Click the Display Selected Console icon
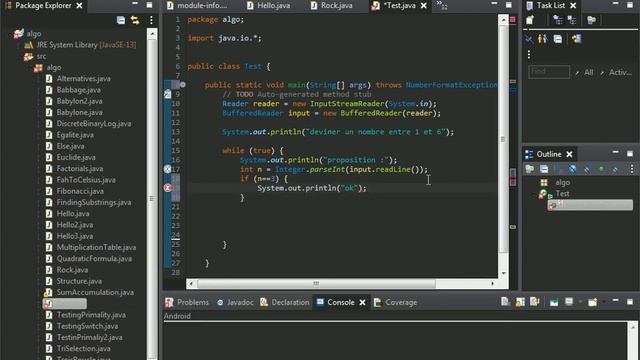This screenshot has width=640, height=360. tap(569, 302)
